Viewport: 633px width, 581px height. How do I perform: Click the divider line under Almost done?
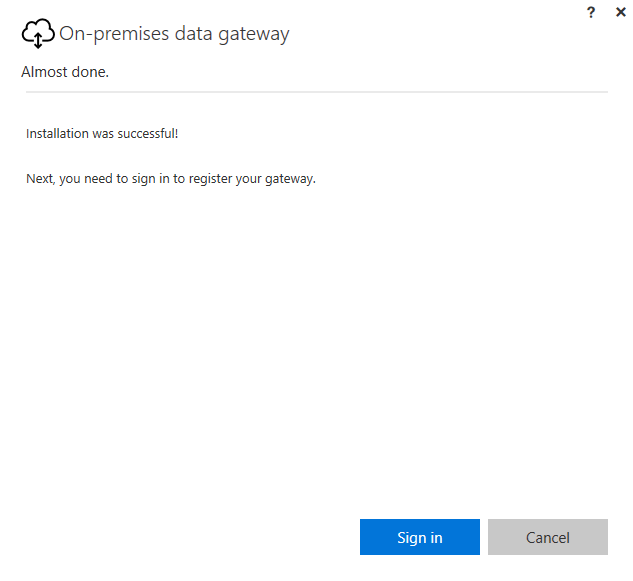point(317,92)
